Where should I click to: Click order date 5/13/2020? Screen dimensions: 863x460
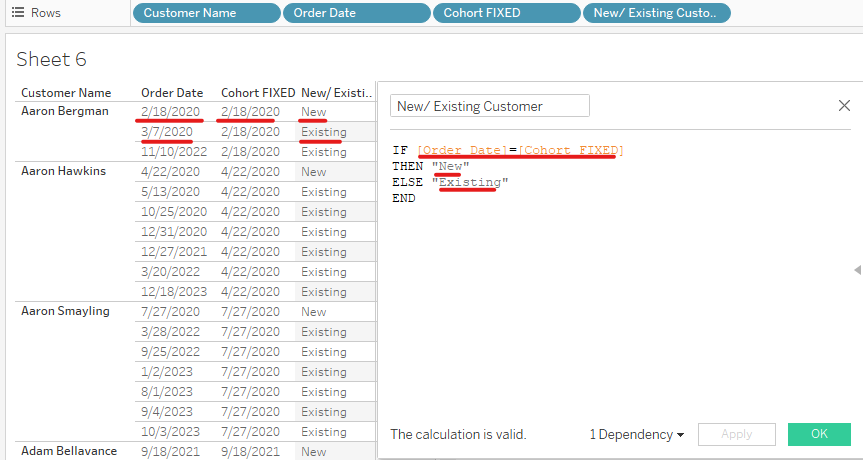[170, 191]
